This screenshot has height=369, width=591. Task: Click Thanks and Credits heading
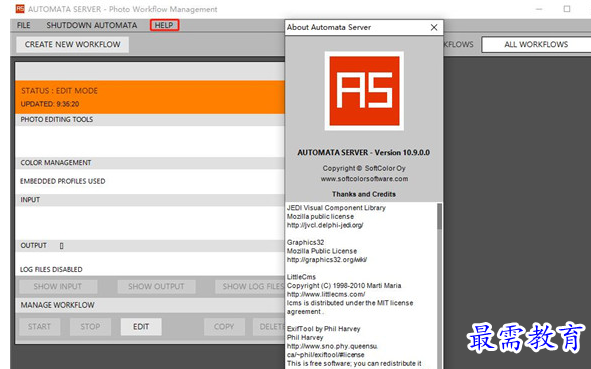click(x=364, y=194)
